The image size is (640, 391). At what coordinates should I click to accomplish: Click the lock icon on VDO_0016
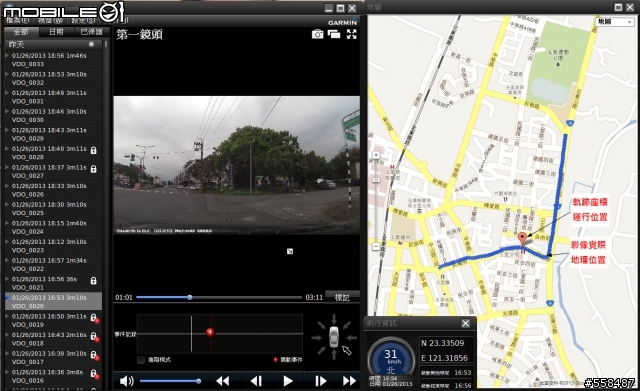pyautogui.click(x=94, y=374)
